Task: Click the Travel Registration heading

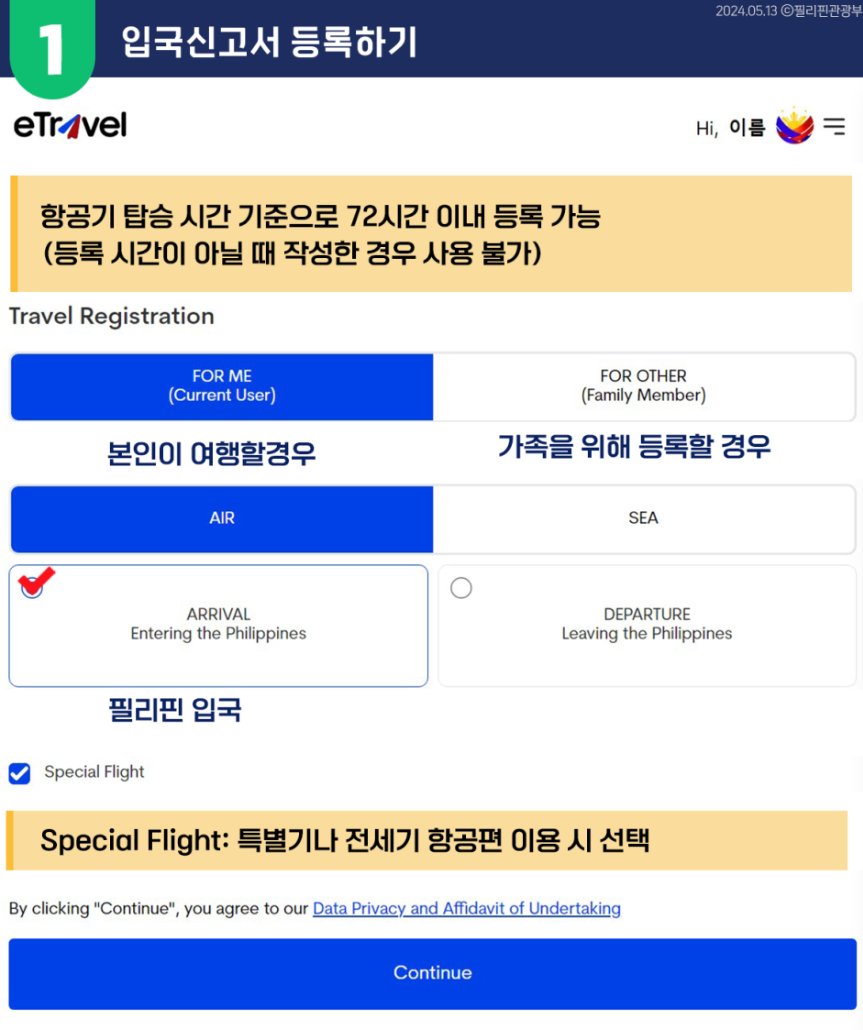Action: (x=112, y=316)
